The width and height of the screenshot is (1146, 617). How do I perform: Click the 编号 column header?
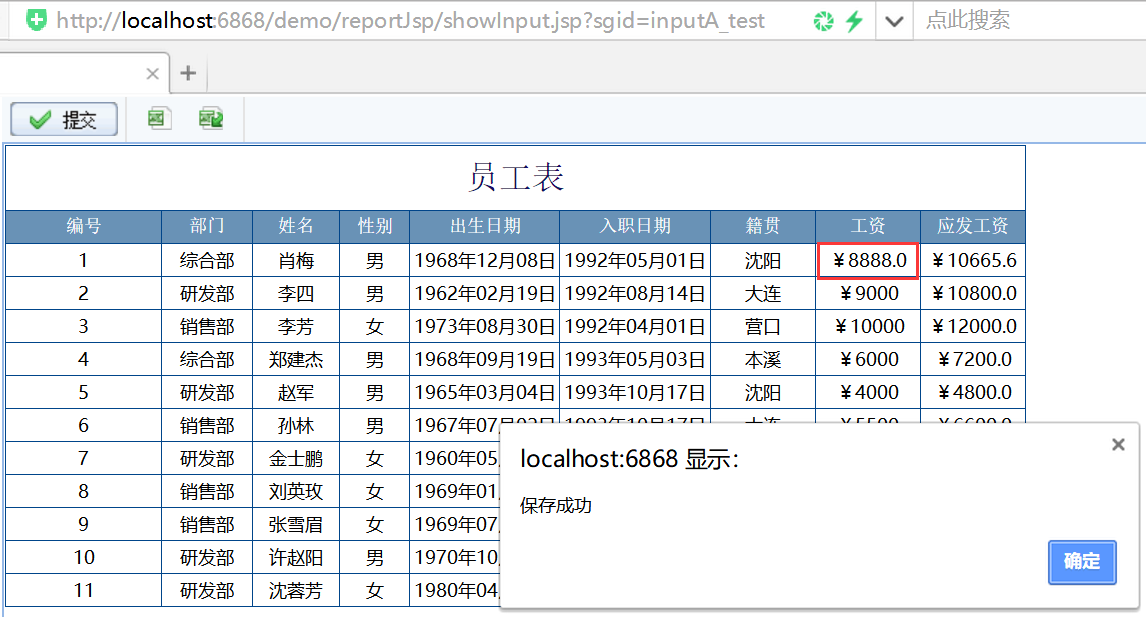point(83,227)
